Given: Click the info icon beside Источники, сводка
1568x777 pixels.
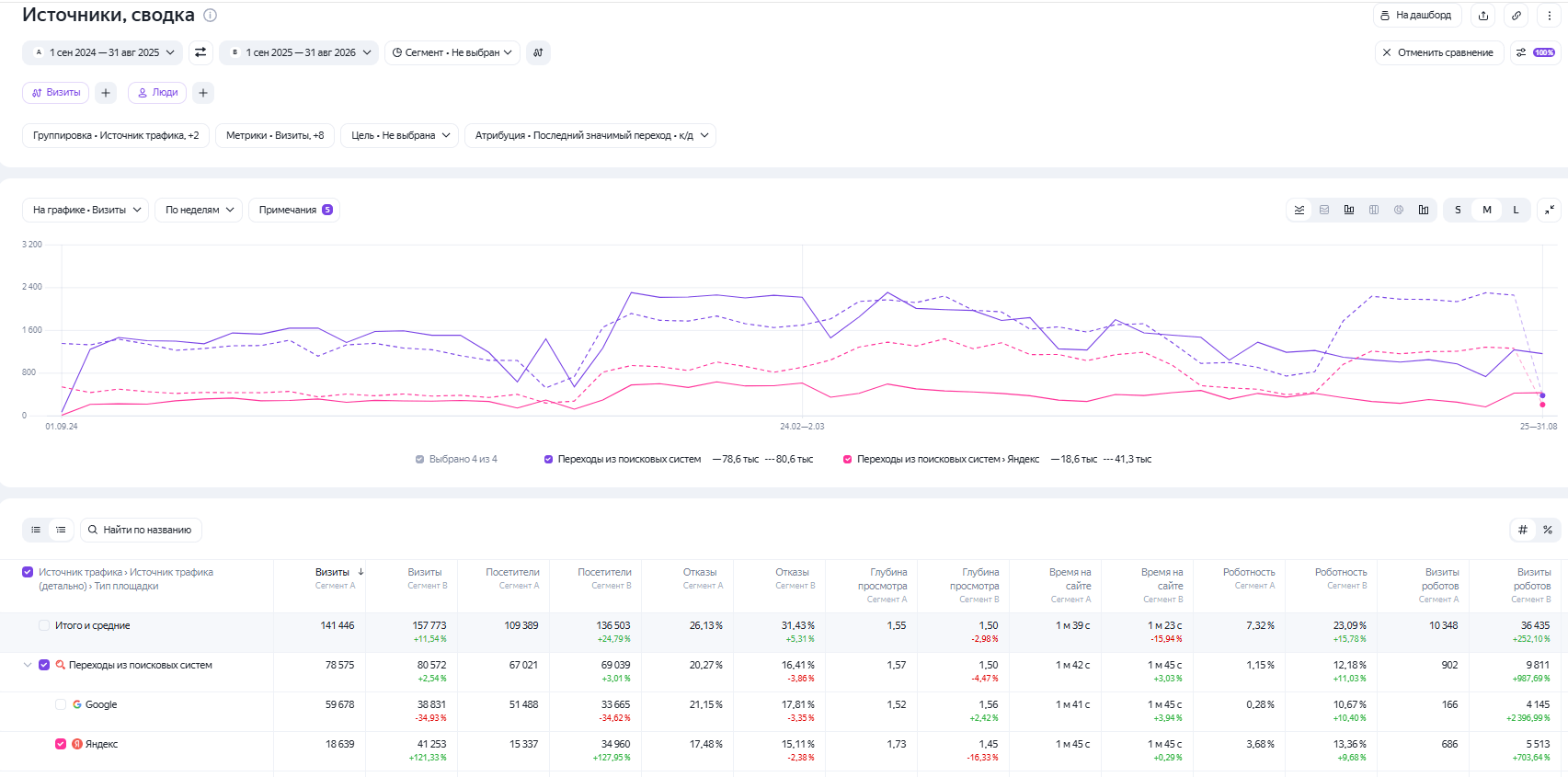Looking at the screenshot, I should point(210,15).
